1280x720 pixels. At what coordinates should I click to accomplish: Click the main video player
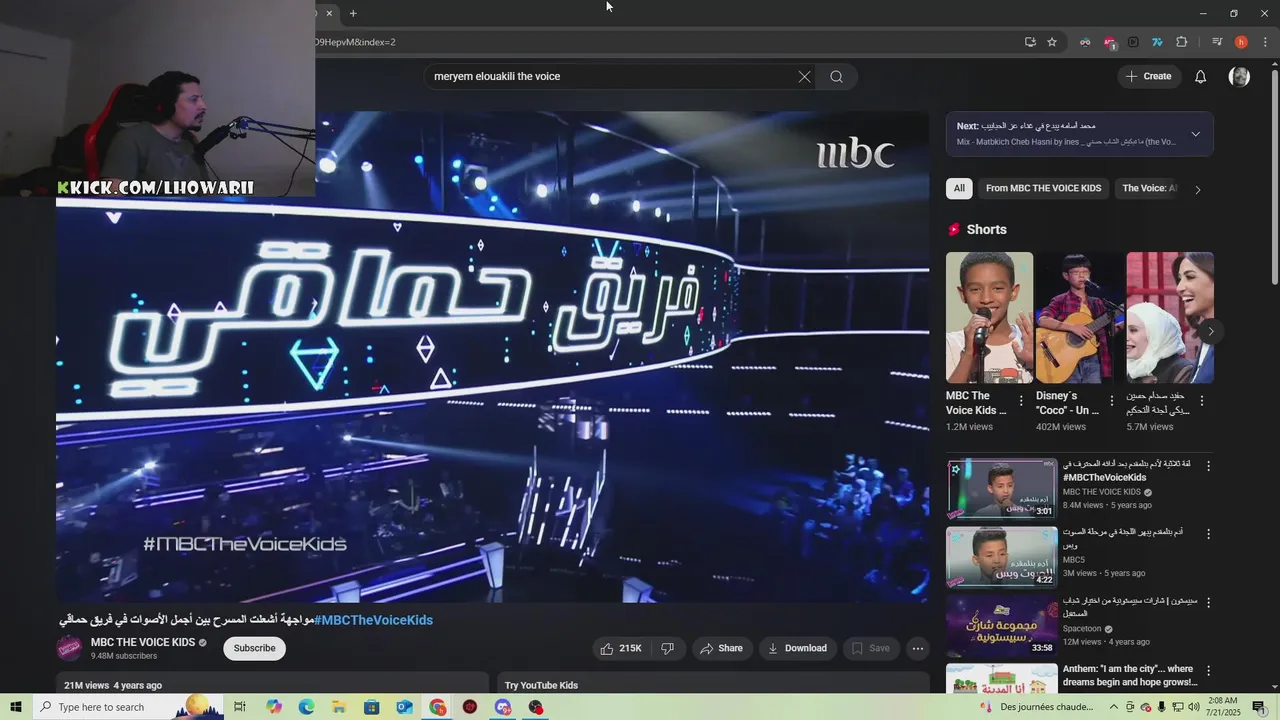coord(493,356)
